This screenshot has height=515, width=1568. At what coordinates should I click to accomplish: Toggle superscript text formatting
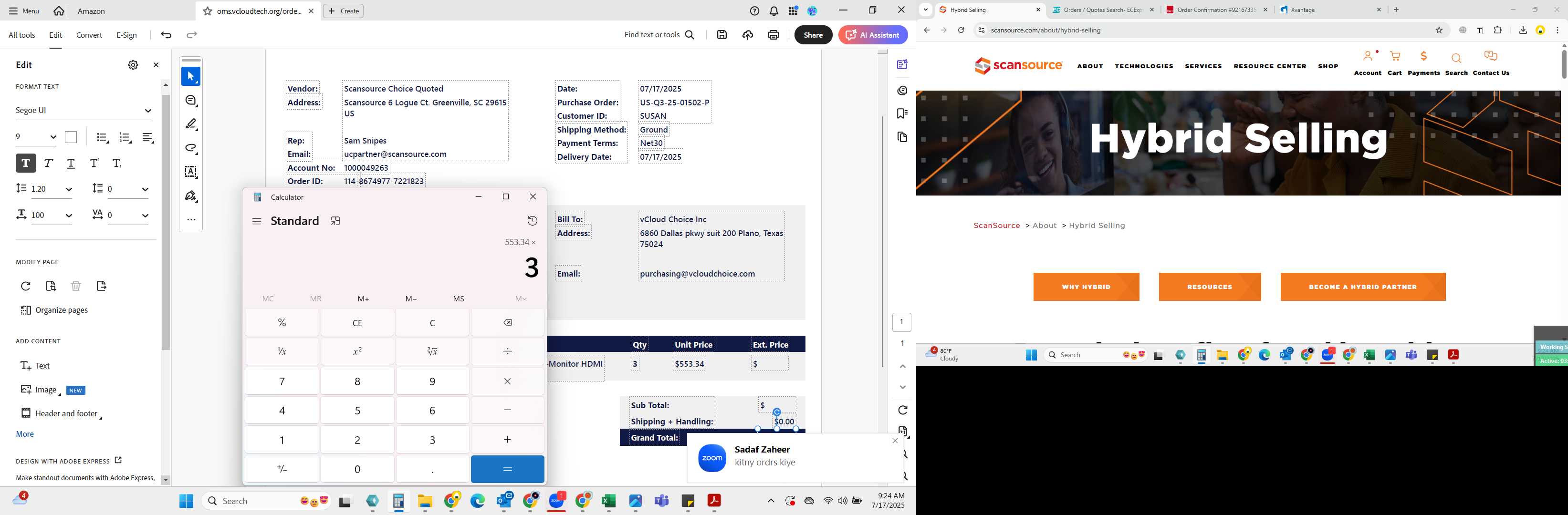coord(94,163)
